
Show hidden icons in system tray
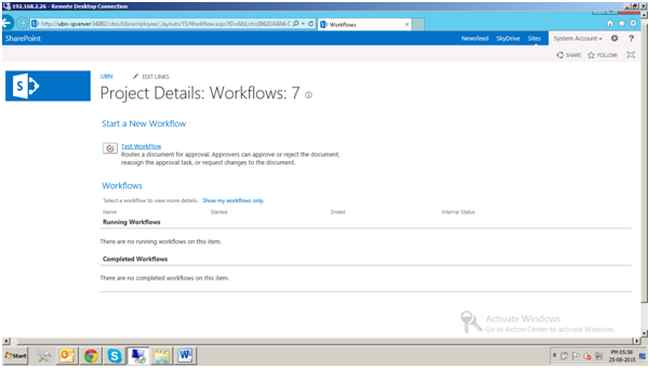point(555,356)
